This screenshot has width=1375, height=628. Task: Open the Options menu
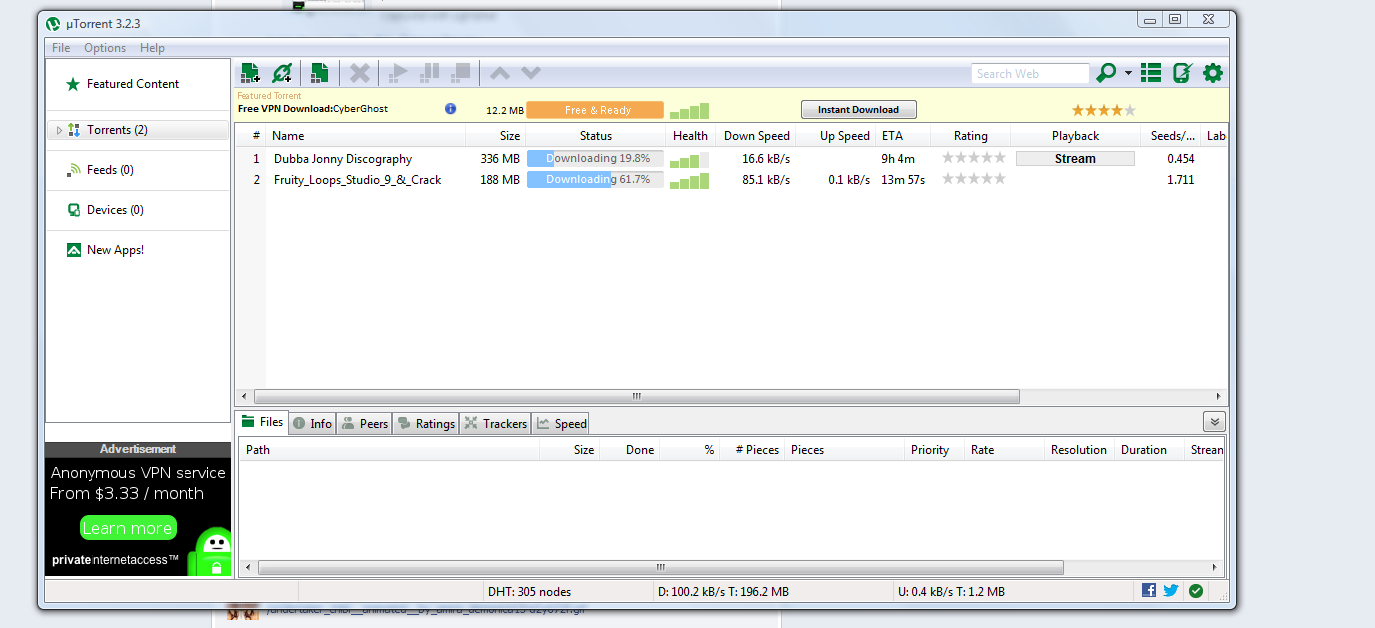[105, 48]
